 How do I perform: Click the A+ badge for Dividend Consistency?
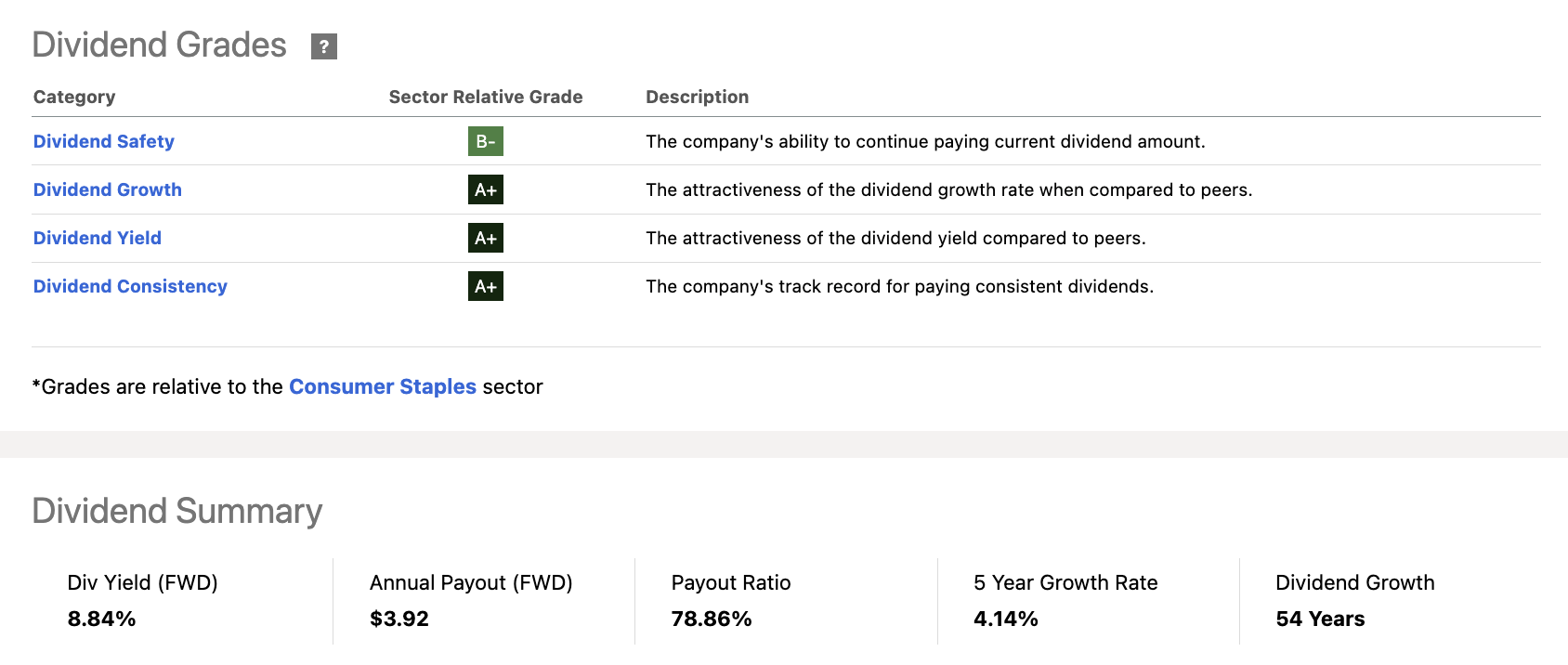[485, 286]
